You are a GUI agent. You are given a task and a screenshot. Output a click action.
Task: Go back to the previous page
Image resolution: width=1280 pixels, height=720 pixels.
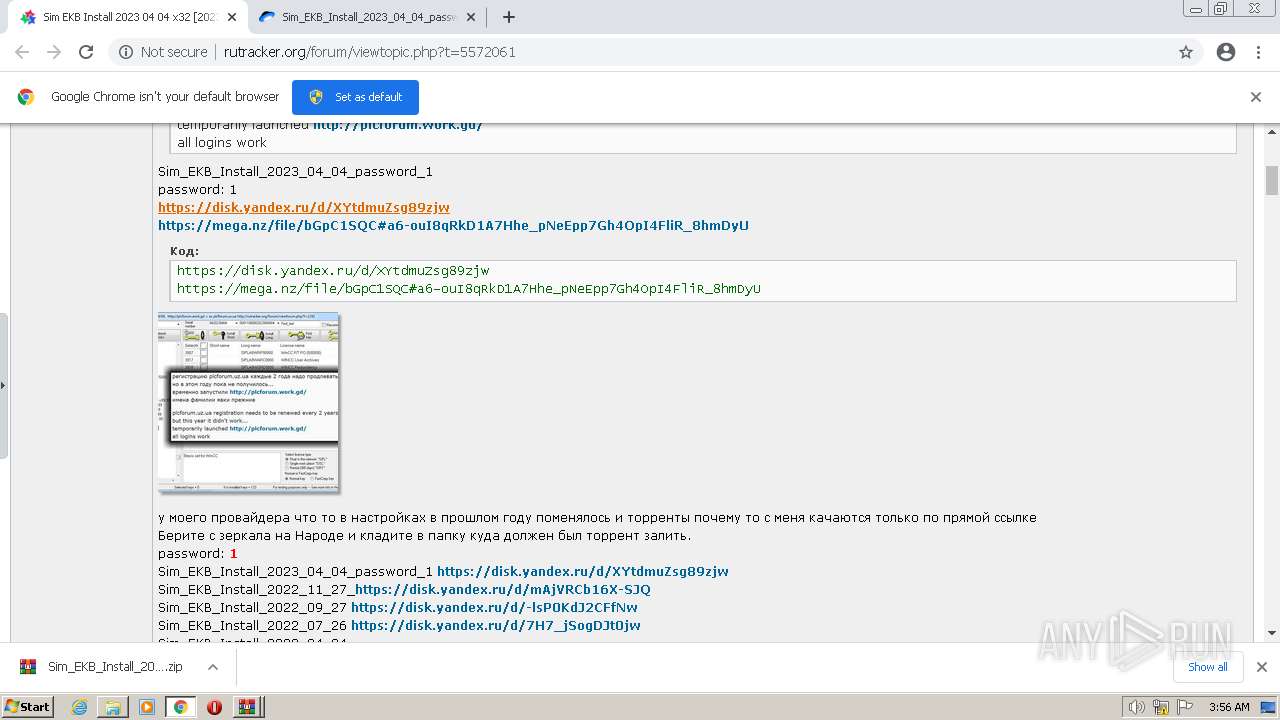[x=22, y=52]
